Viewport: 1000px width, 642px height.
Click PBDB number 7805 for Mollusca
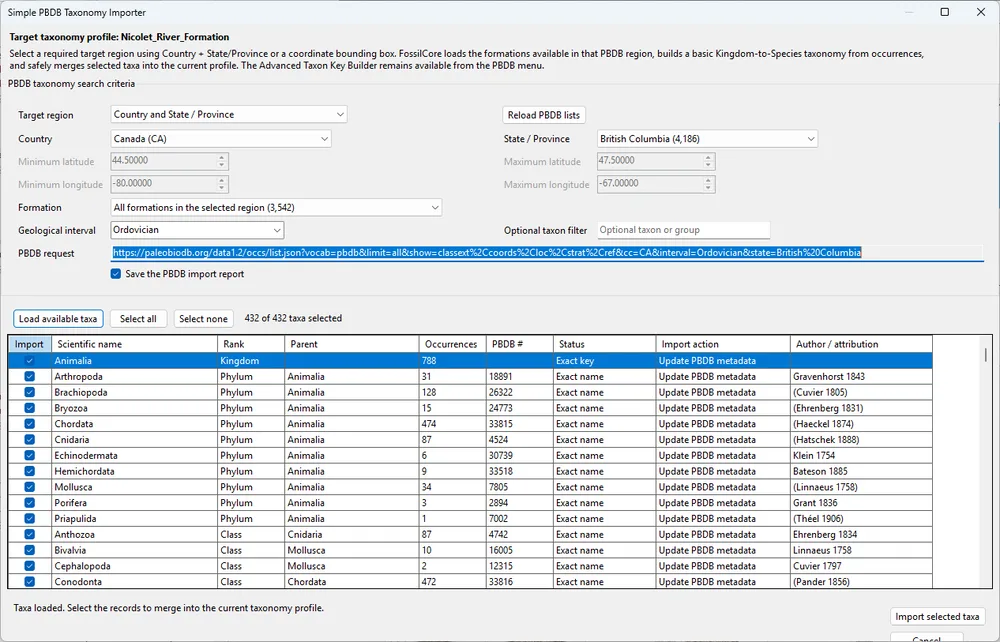coord(519,487)
